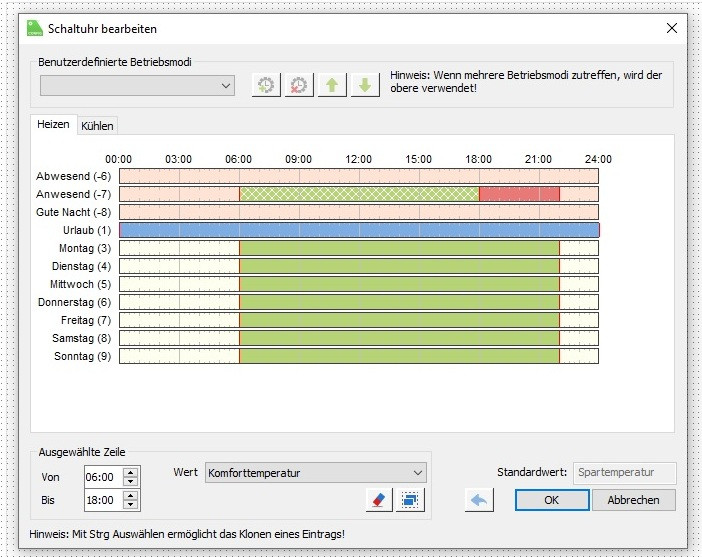Screen dimensions: 702x557
Task: Remove operating mode clock icon with red x
Action: point(299,85)
